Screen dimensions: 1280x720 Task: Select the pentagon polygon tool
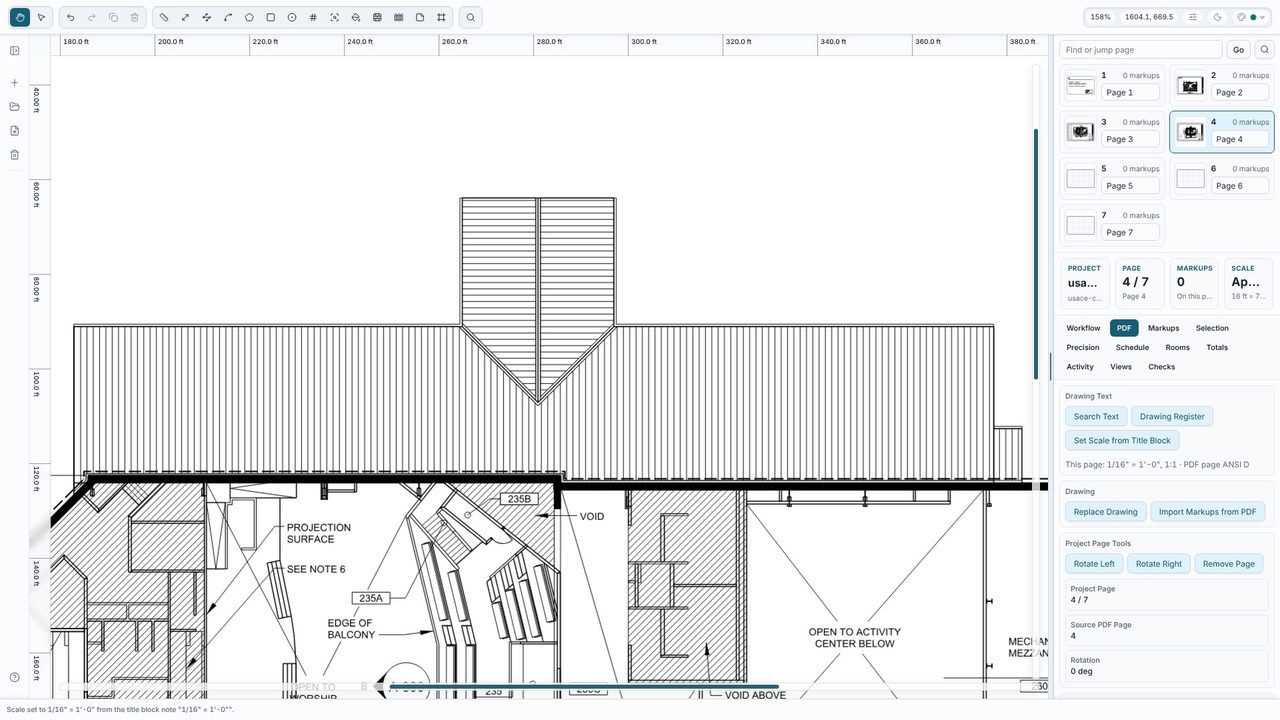(x=249, y=17)
